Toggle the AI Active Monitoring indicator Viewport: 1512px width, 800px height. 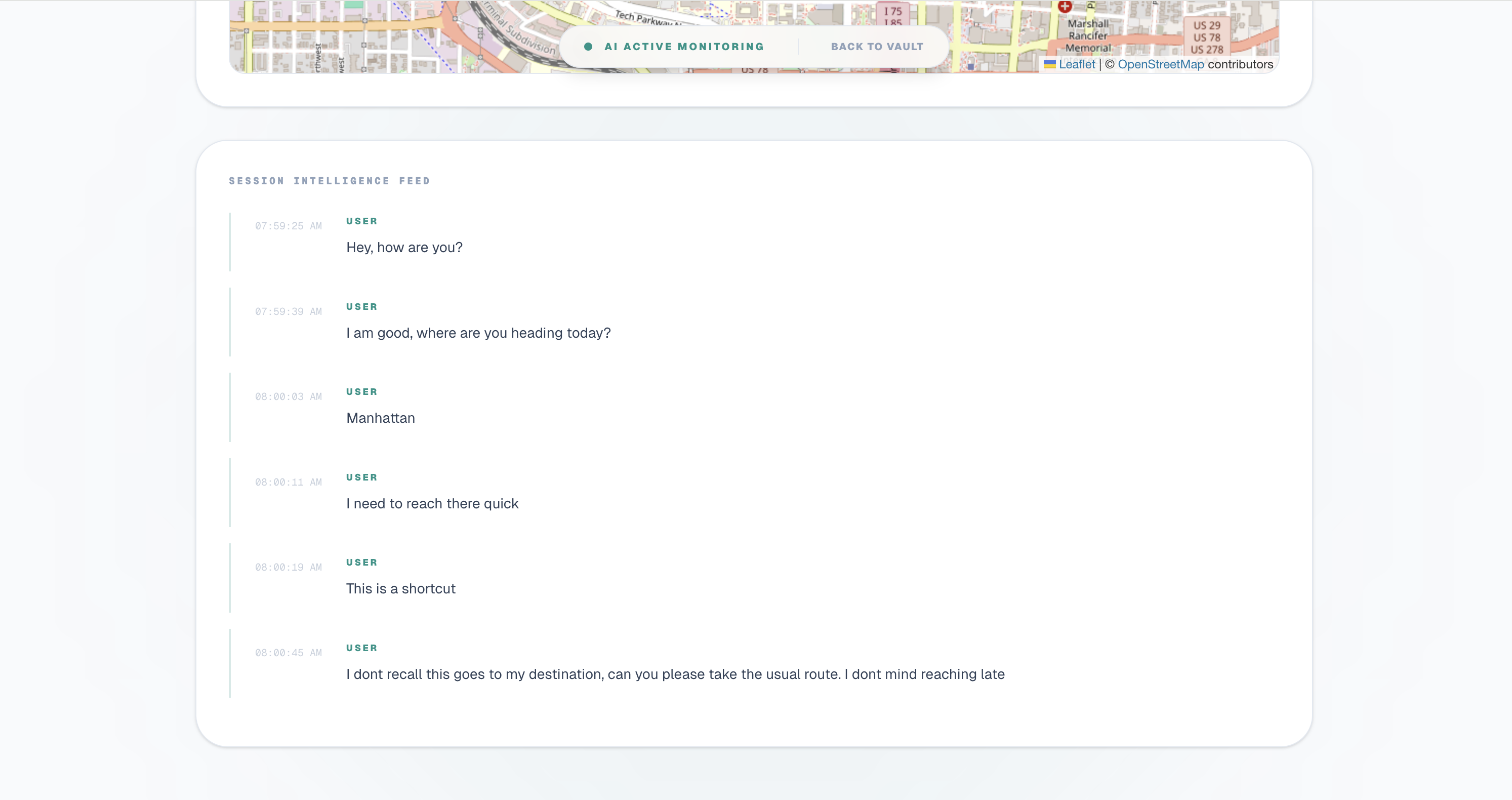pyautogui.click(x=683, y=47)
